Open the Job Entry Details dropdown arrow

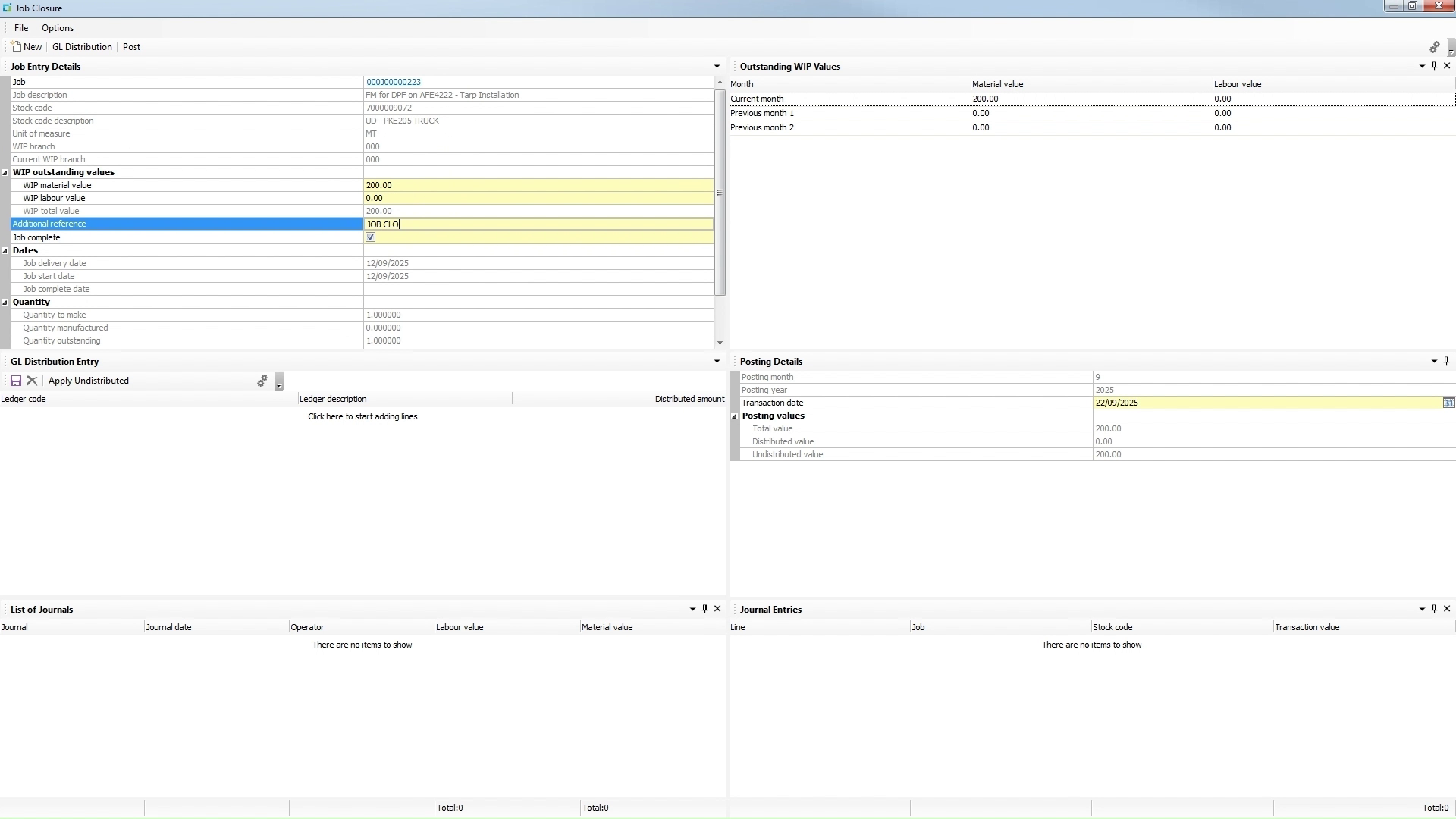(x=717, y=66)
